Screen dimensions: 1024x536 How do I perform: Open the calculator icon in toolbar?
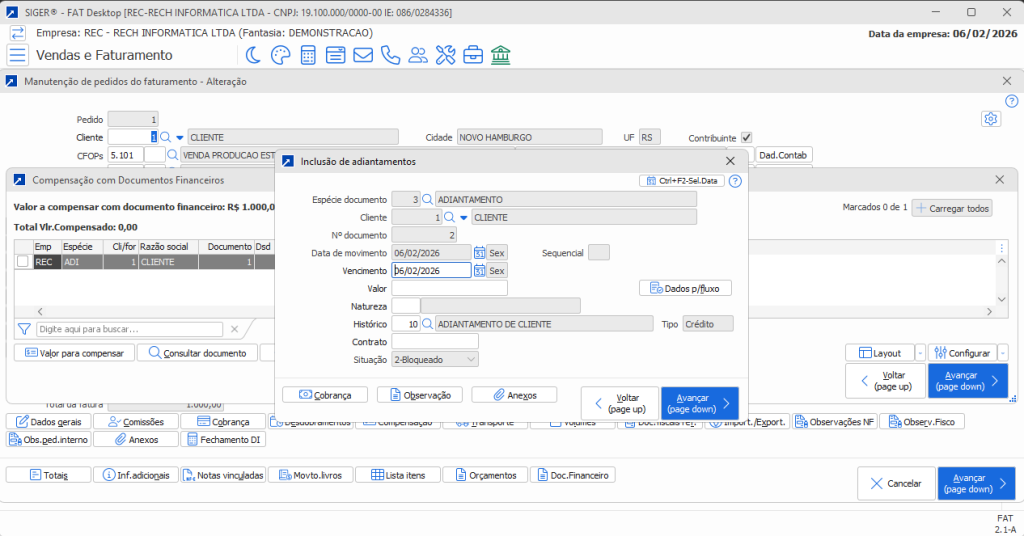coord(308,55)
